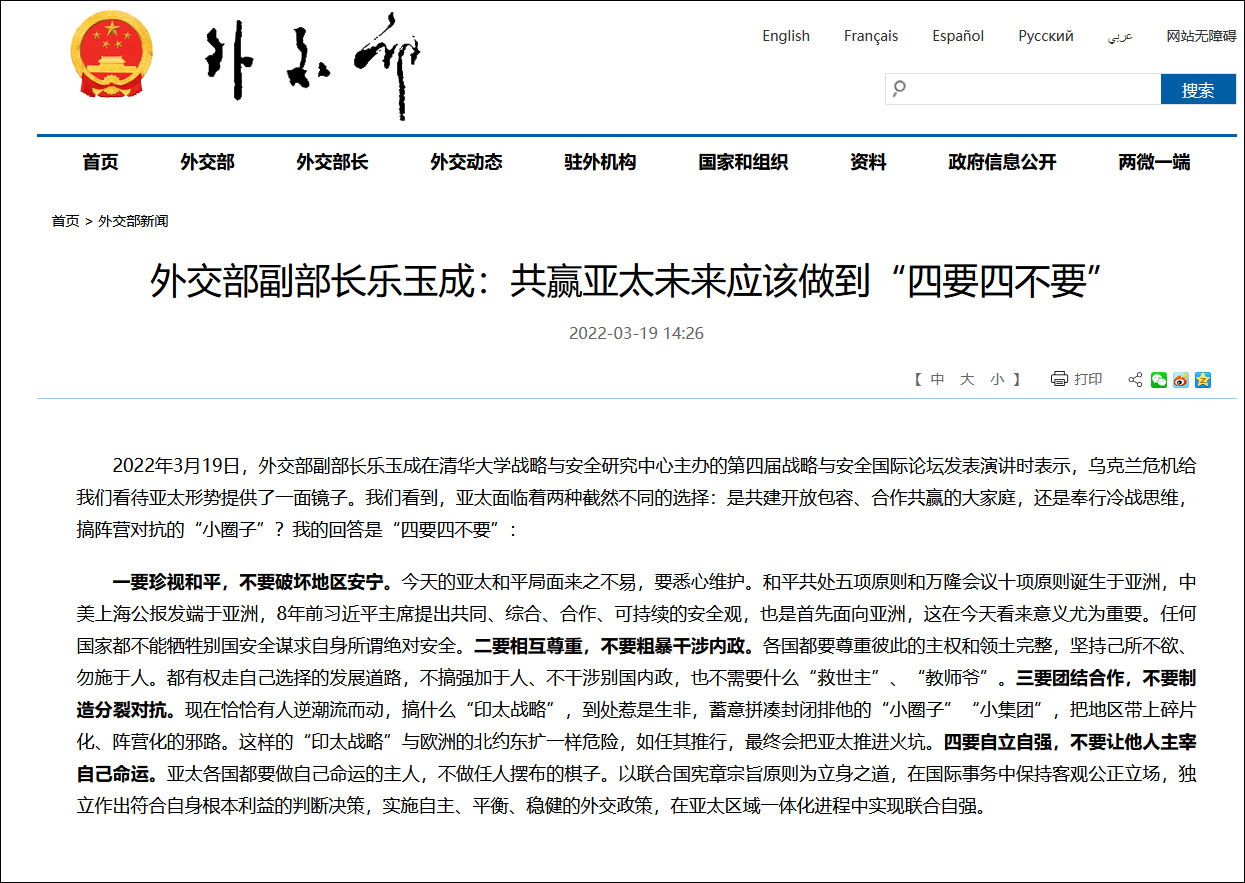The image size is (1245, 883).
Task: Share the article to QZone
Action: pos(1203,380)
